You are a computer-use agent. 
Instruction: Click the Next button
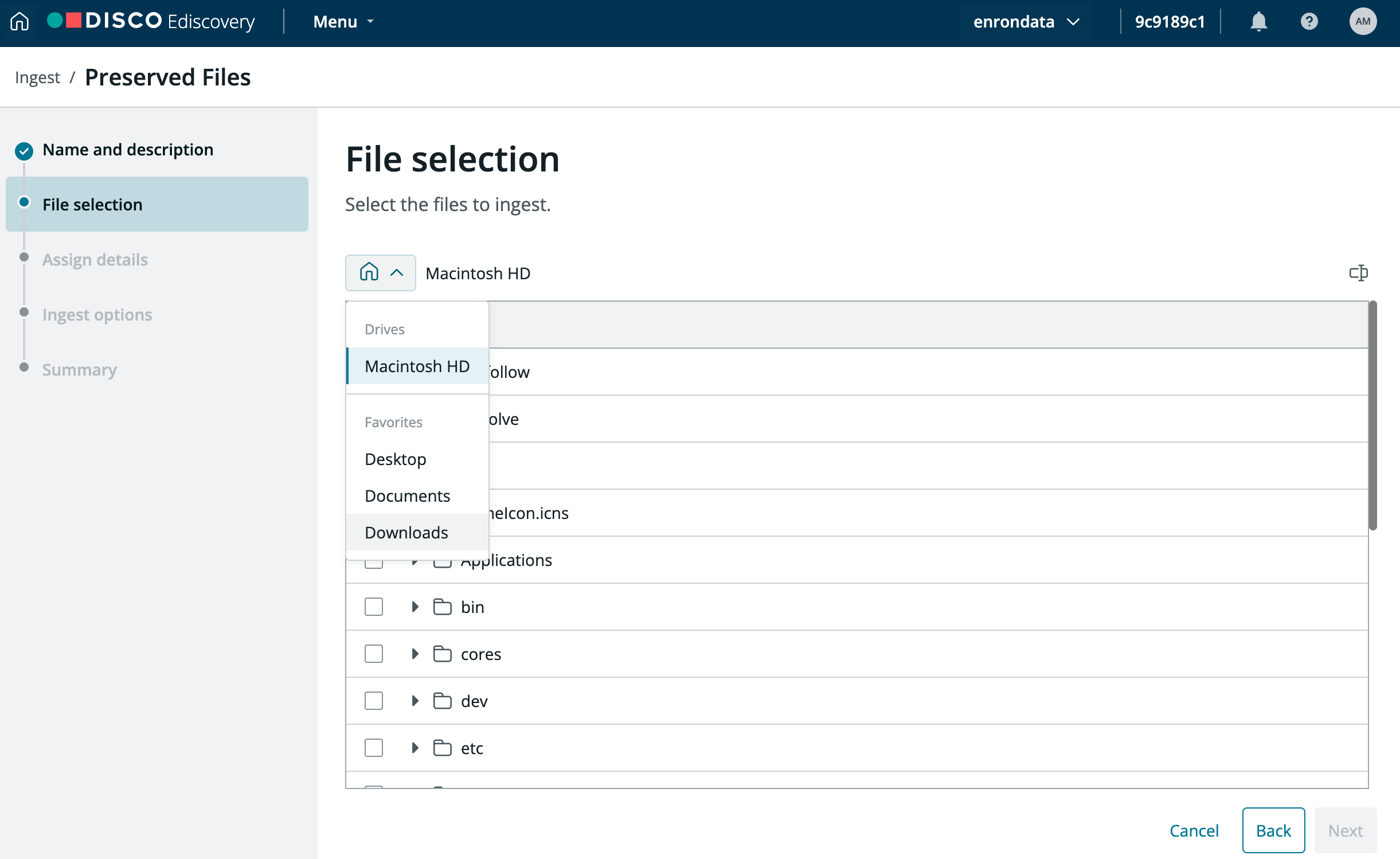coord(1346,830)
